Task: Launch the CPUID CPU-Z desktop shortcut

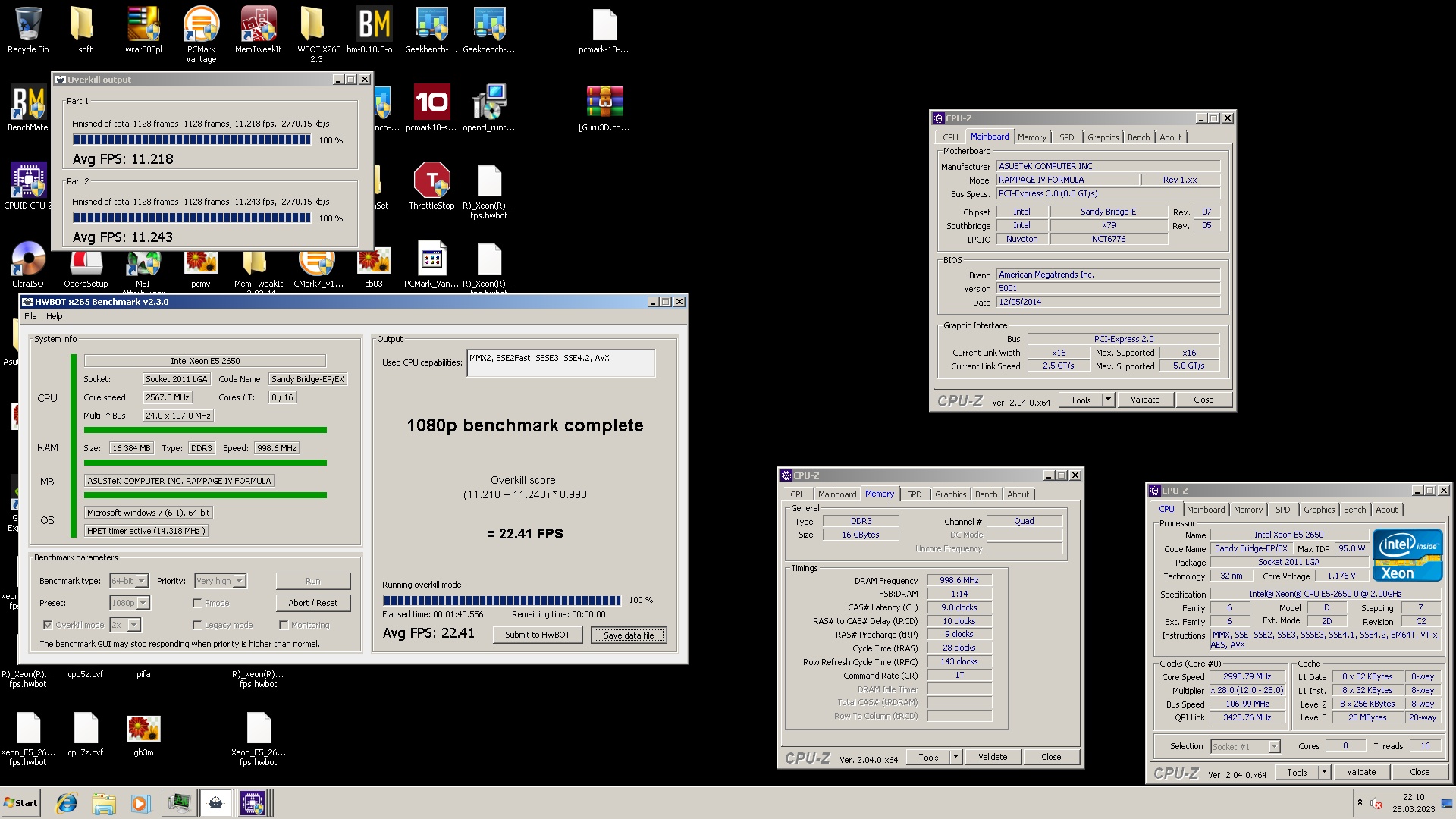Action: point(28,187)
